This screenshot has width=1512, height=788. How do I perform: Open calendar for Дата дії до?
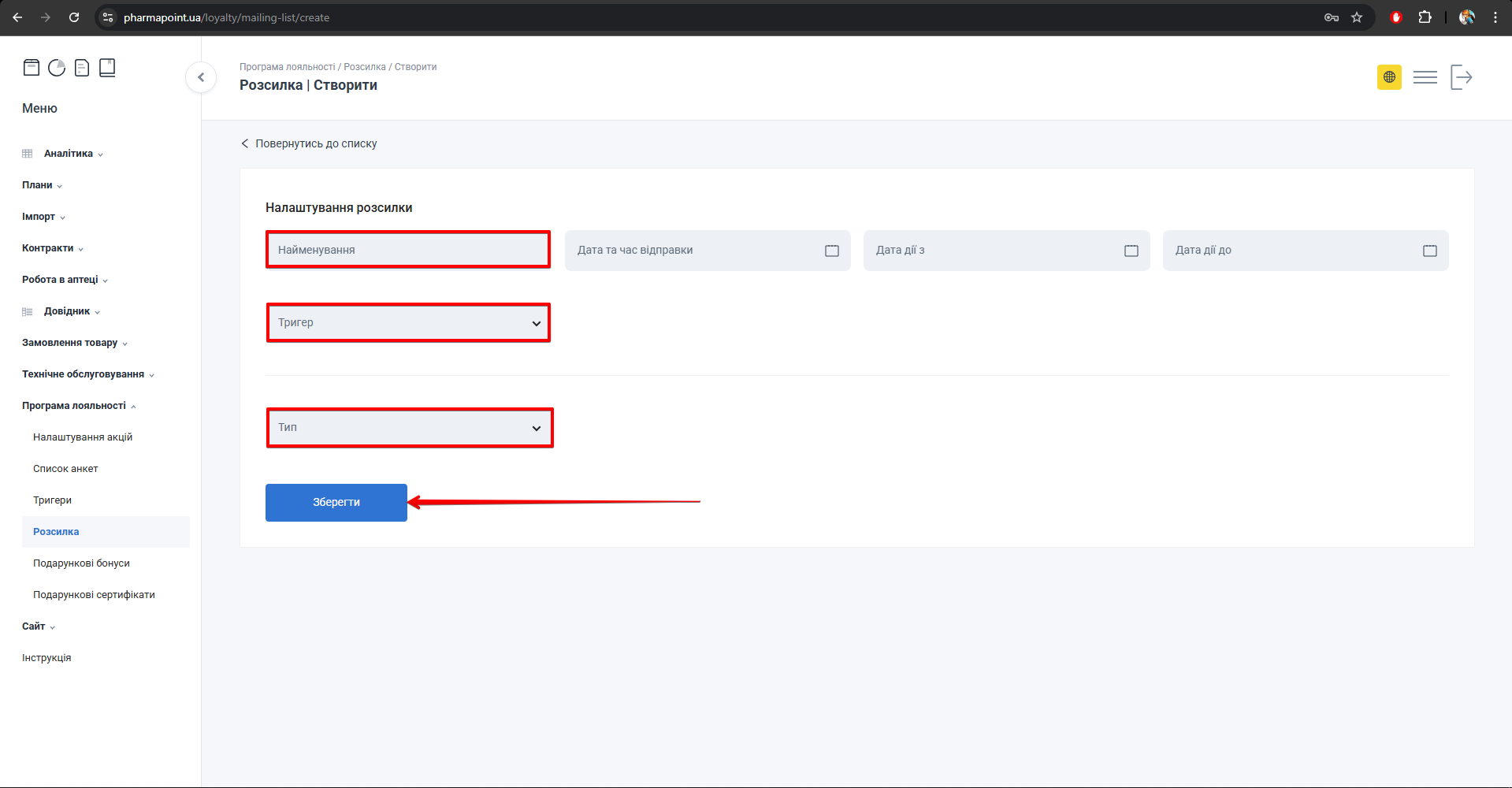1429,251
